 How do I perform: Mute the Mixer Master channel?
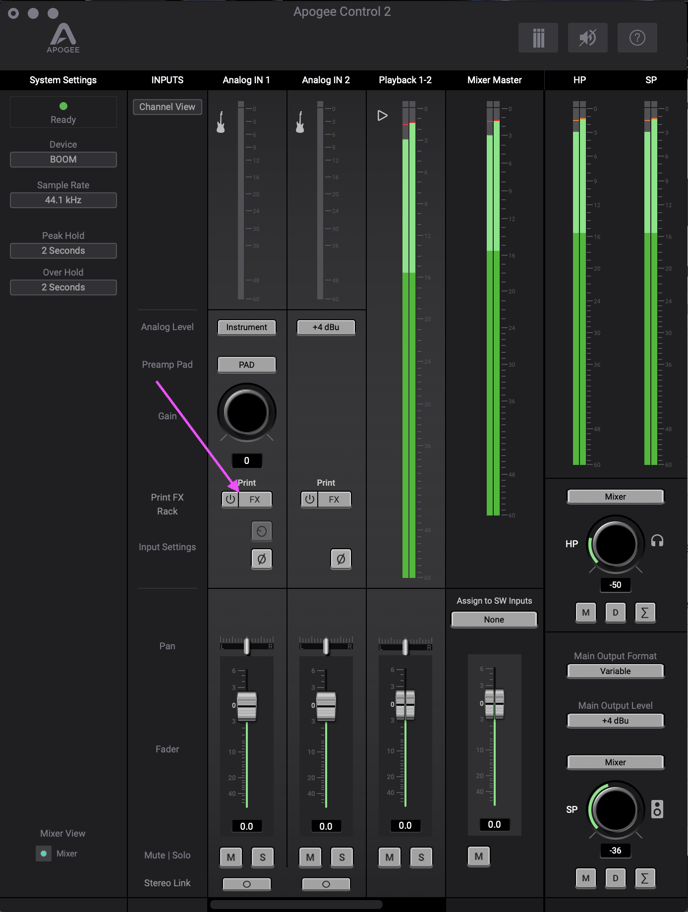(479, 856)
